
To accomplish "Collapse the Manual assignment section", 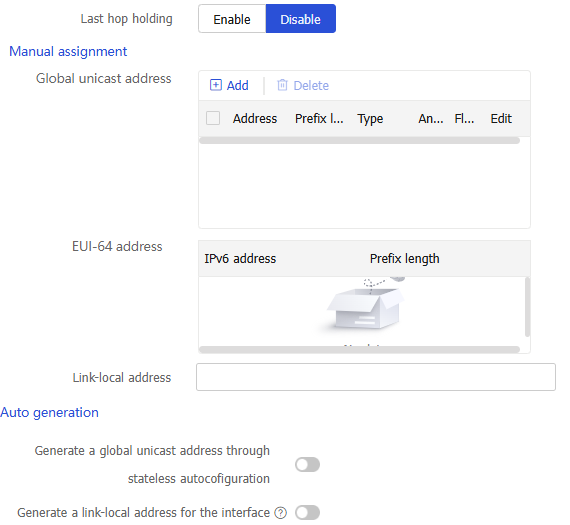I will [x=68, y=52].
